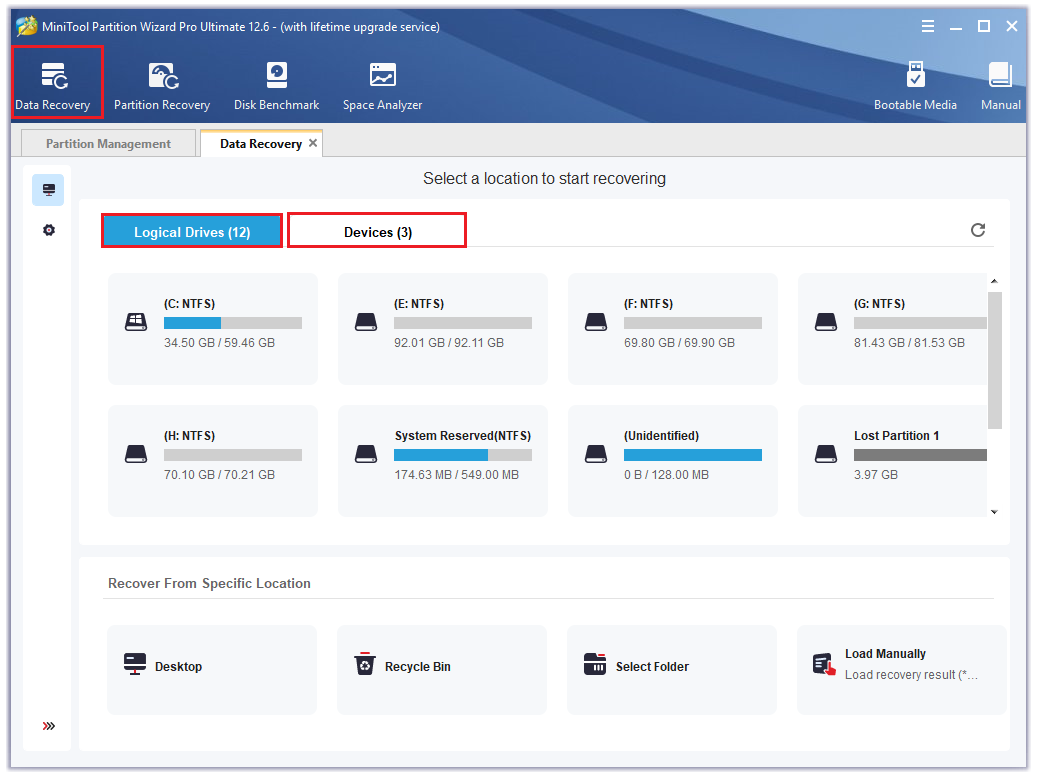Image resolution: width=1039 pixels, height=778 pixels.
Task: Click "92.01 GB / 92.11 GB" text
Action: (x=449, y=343)
